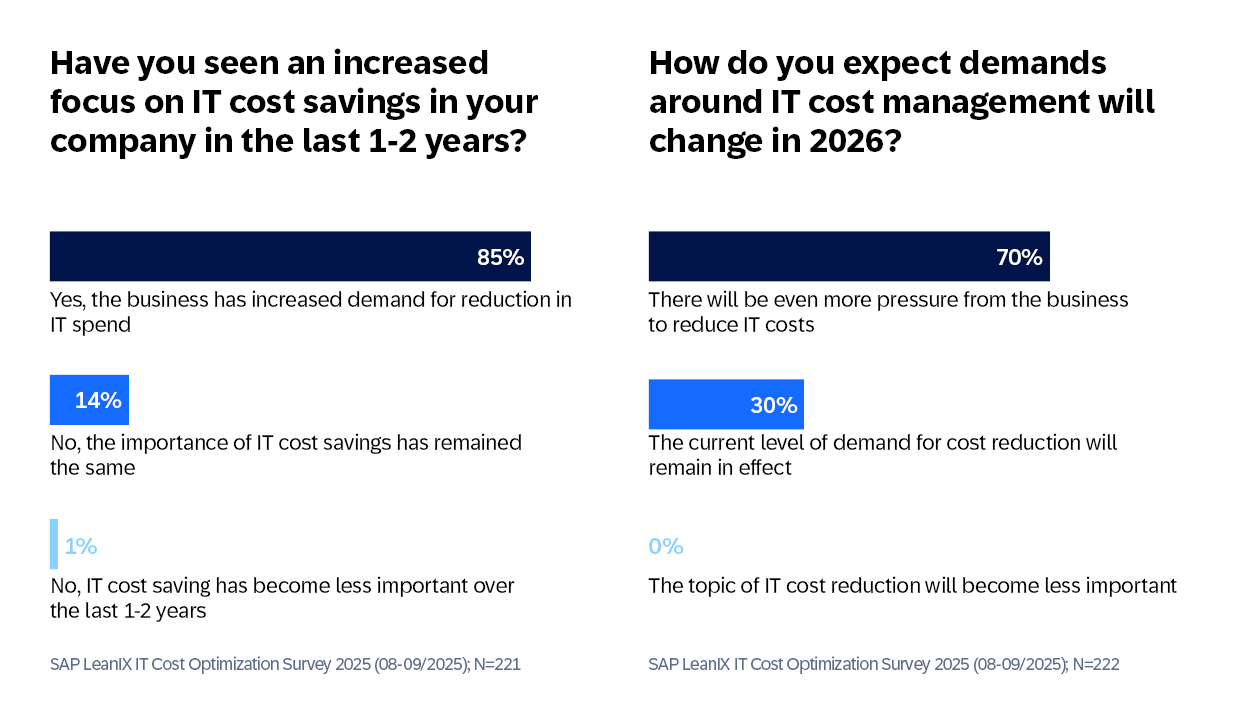
Task: Click "The topic of IT cost reduction" statement
Action: tap(912, 585)
